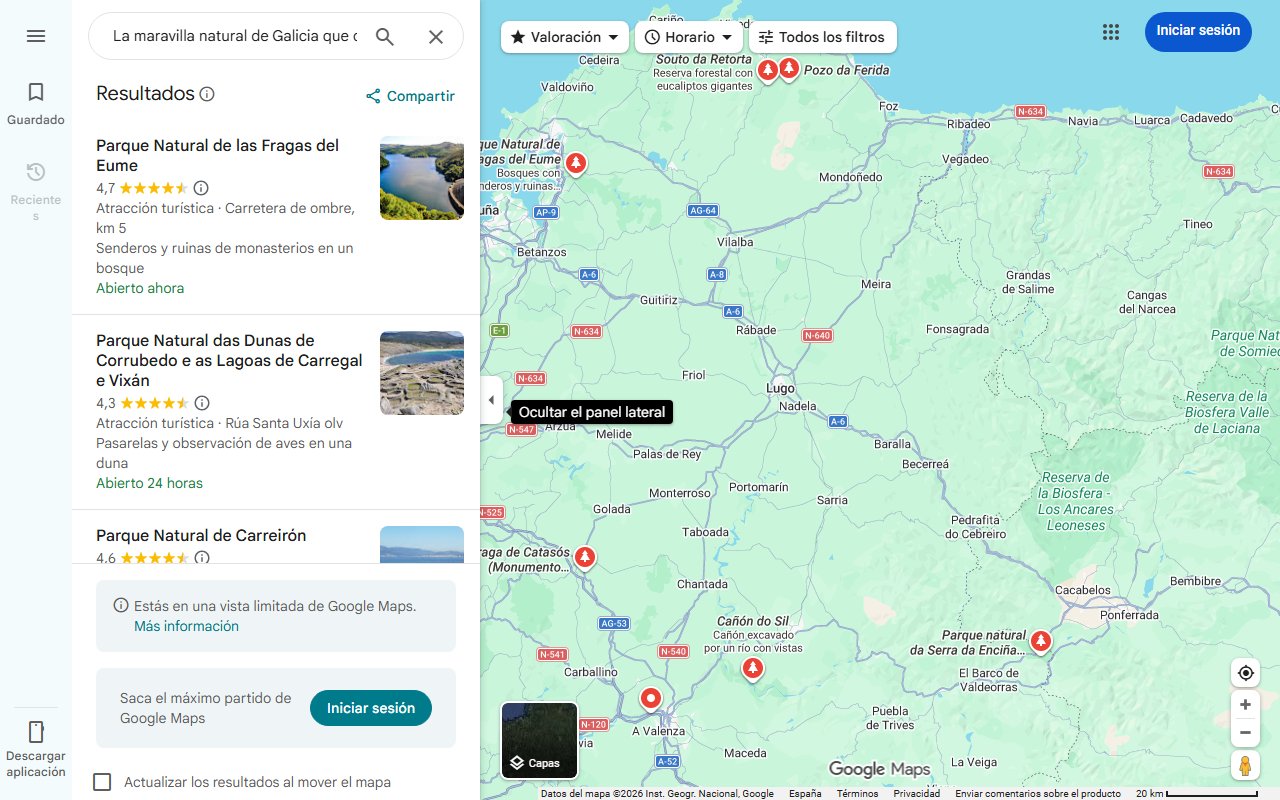Open the main hamburger menu
Screen dimensions: 1280x800
pyautogui.click(x=36, y=36)
